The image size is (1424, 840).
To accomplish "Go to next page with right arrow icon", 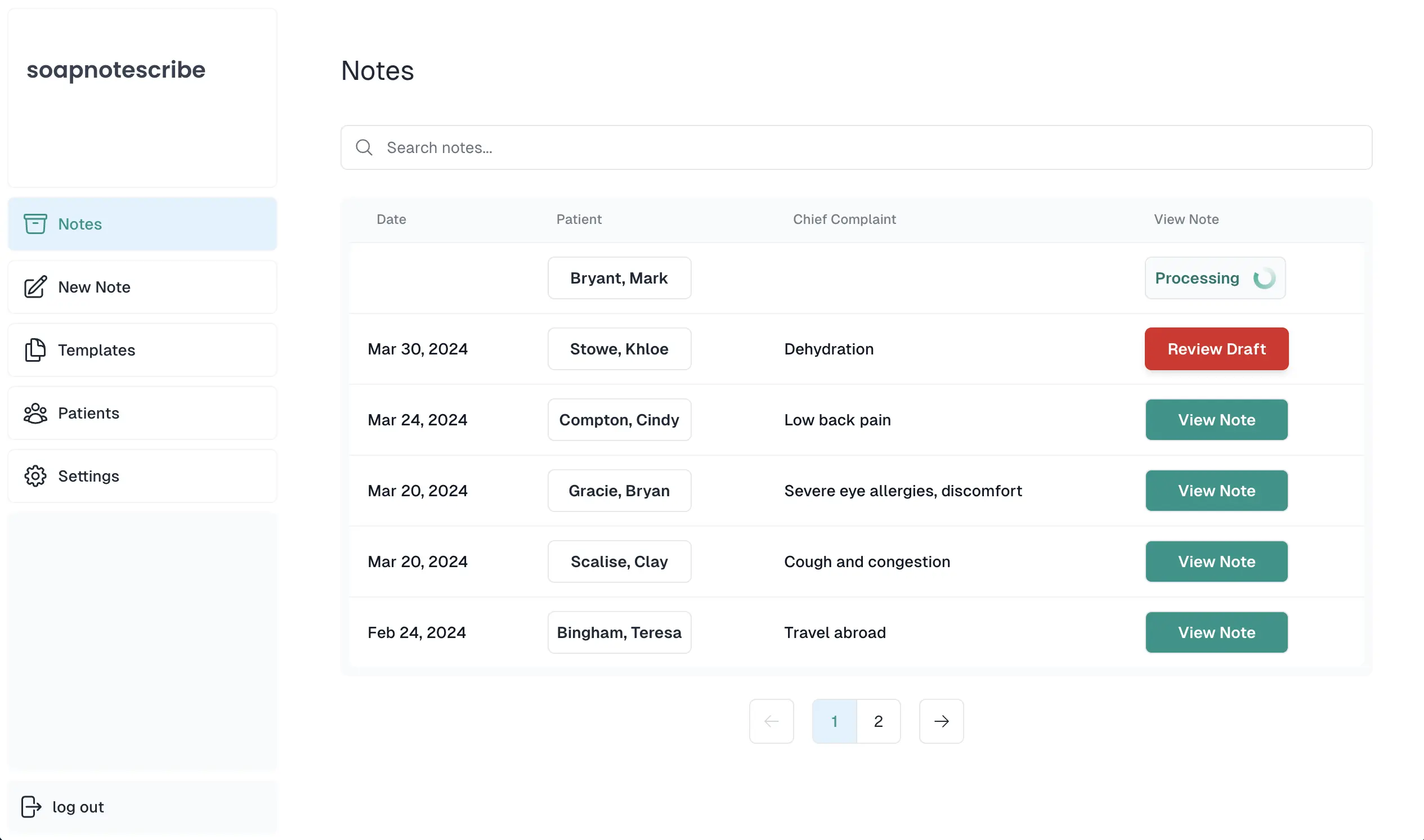I will click(x=941, y=721).
